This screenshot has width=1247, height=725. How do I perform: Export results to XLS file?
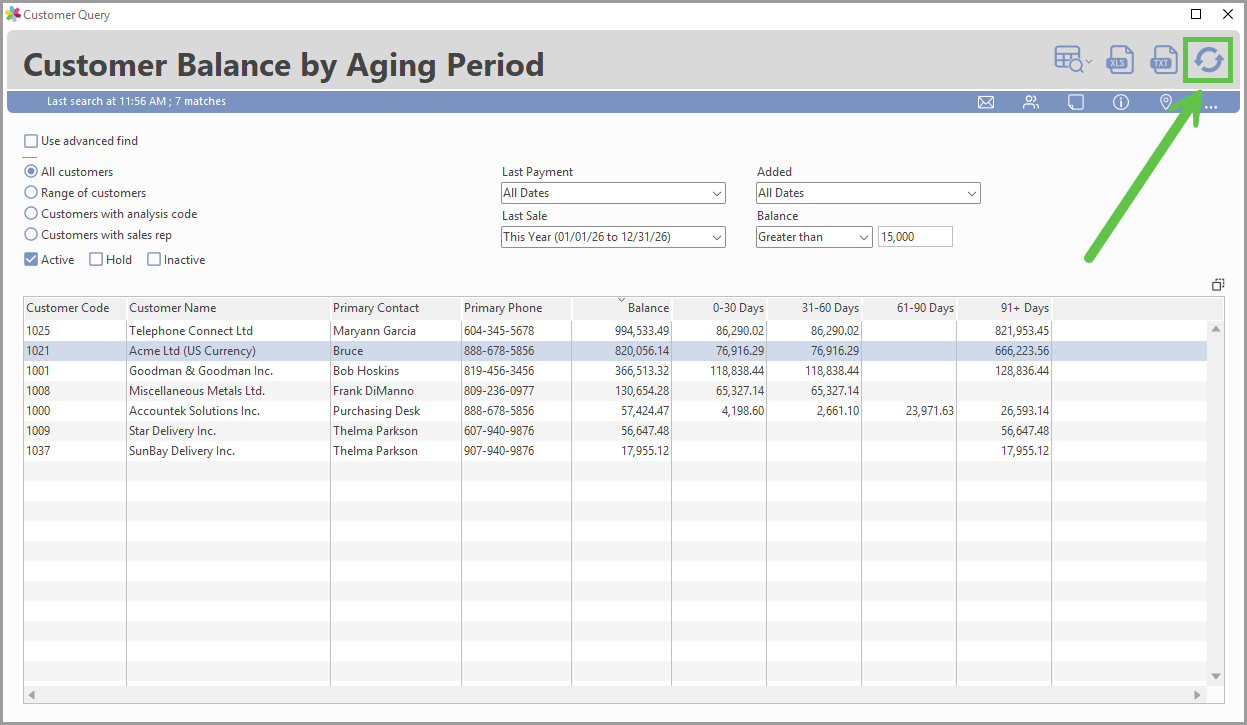[1119, 60]
